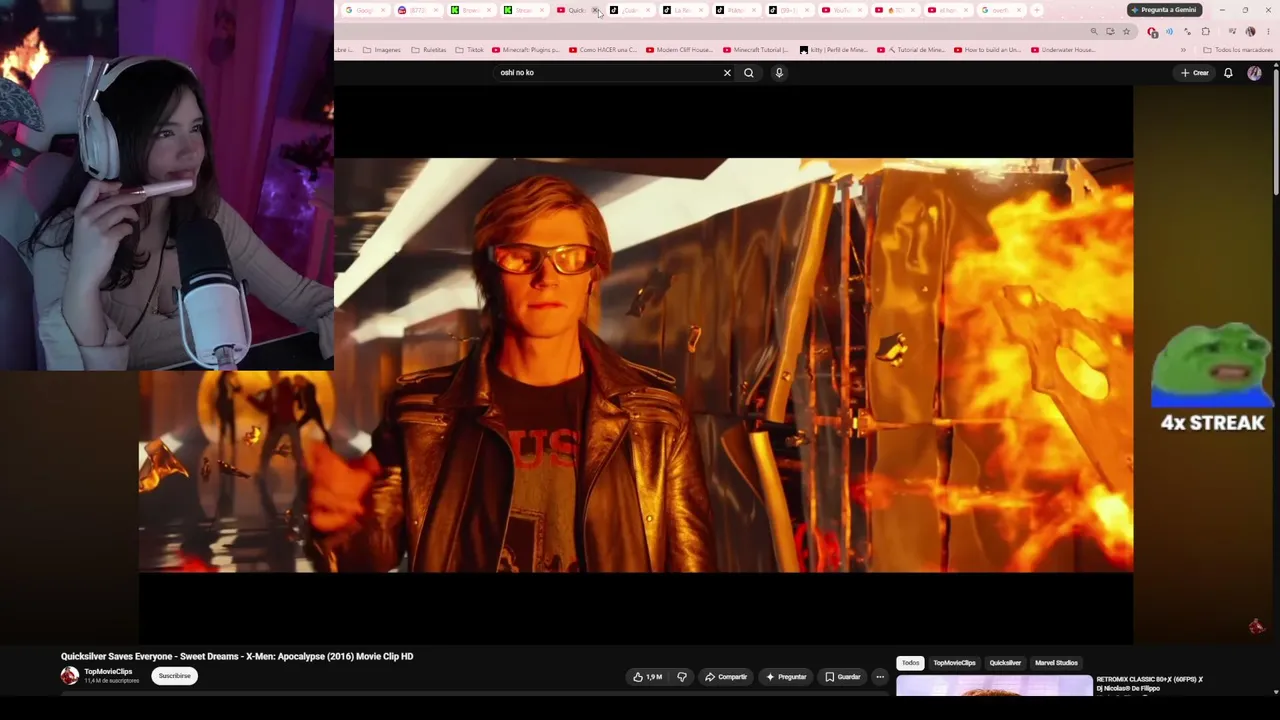Open the TopMovieClips channel avatar
The width and height of the screenshot is (1280, 720).
click(69, 676)
